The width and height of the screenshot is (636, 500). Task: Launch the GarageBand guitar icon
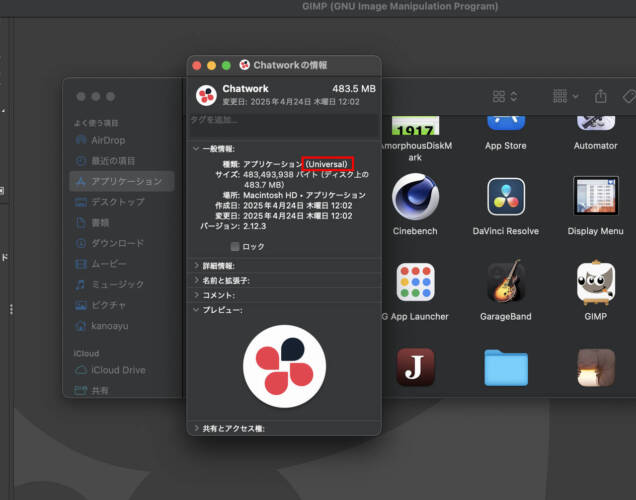(x=506, y=281)
